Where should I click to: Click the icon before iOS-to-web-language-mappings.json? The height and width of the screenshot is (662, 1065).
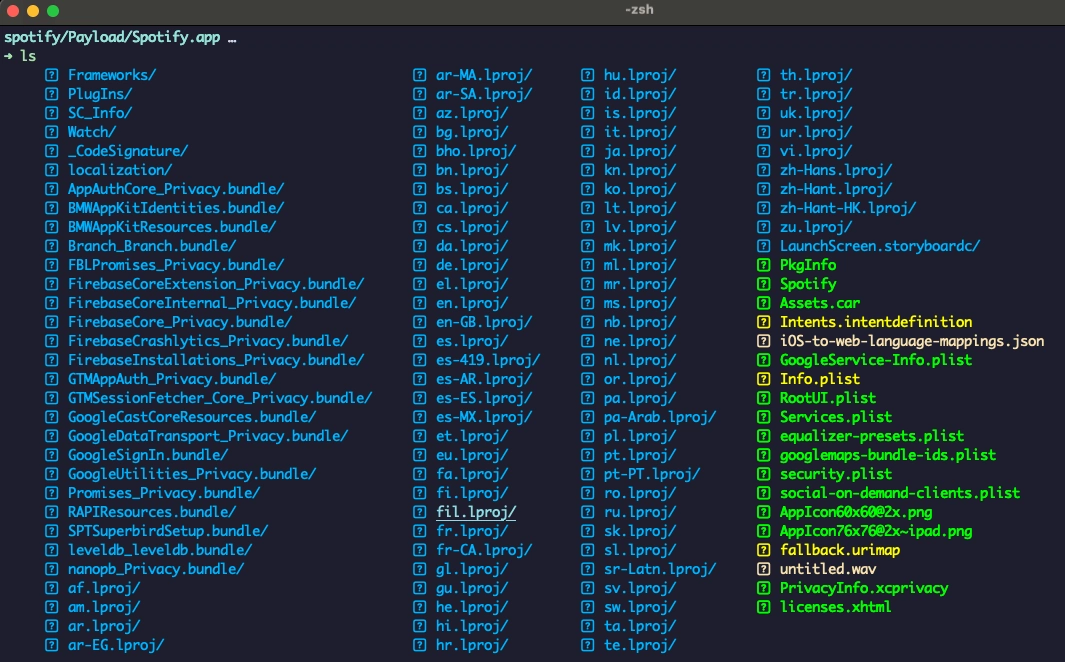coord(763,341)
